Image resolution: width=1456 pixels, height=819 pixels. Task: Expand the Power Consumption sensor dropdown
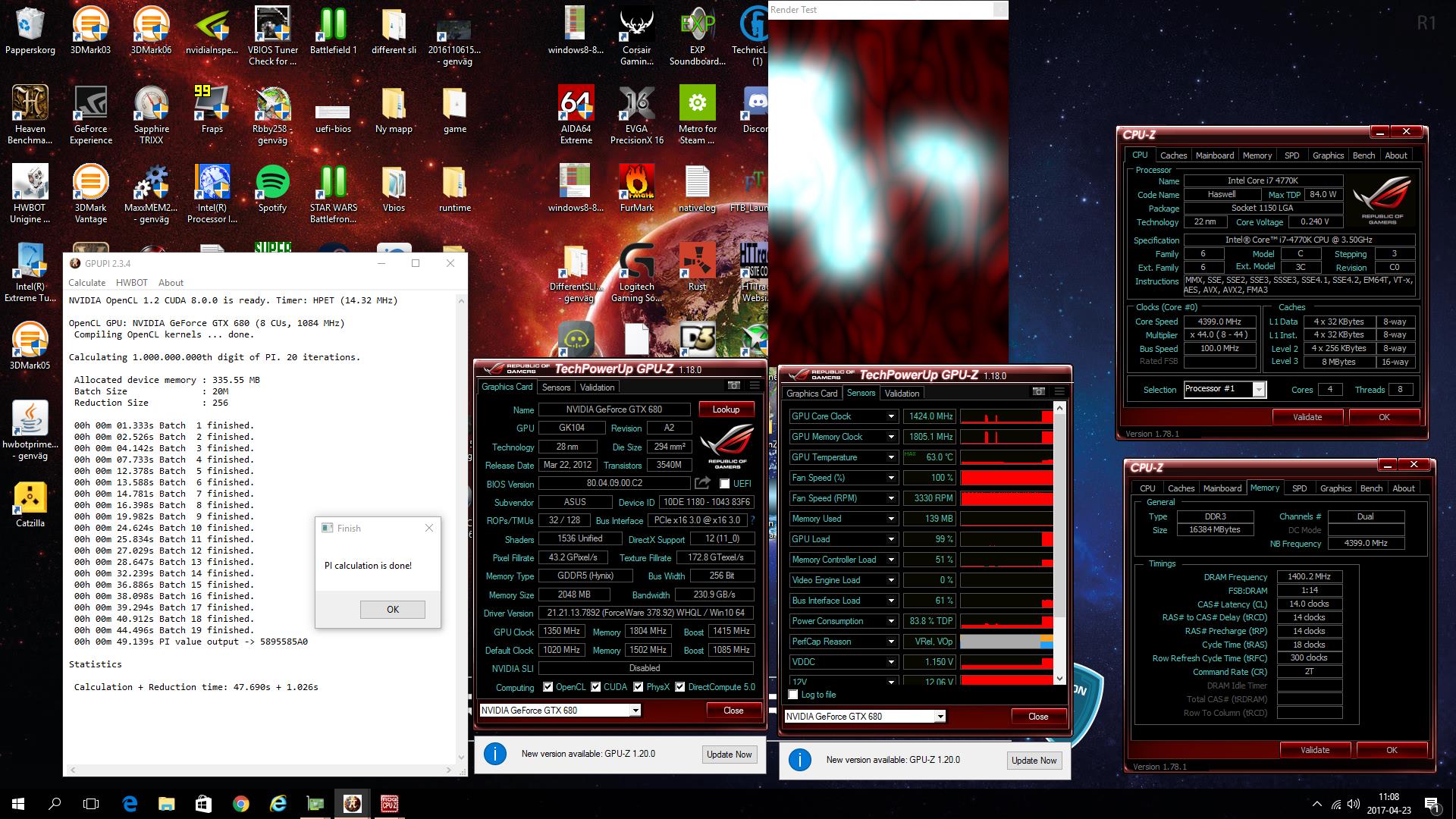891,621
